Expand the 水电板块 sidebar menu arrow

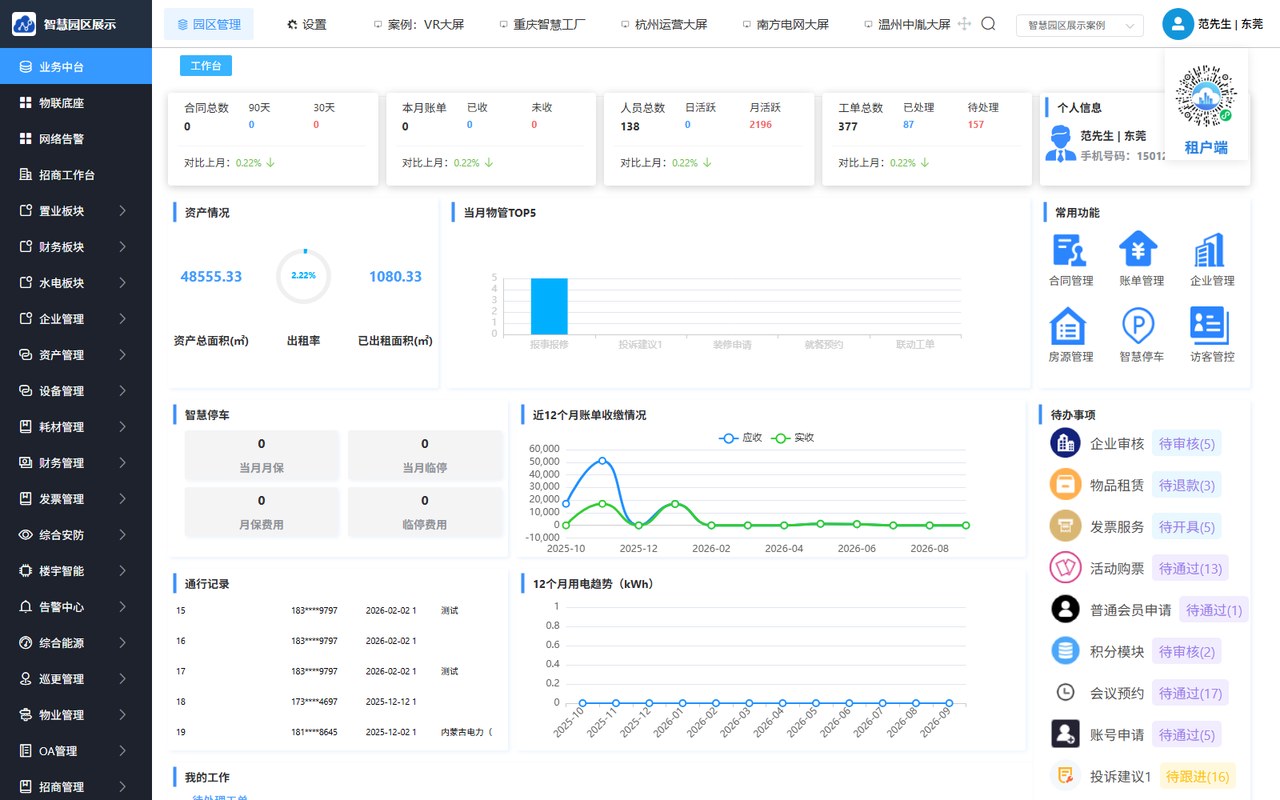coord(122,283)
